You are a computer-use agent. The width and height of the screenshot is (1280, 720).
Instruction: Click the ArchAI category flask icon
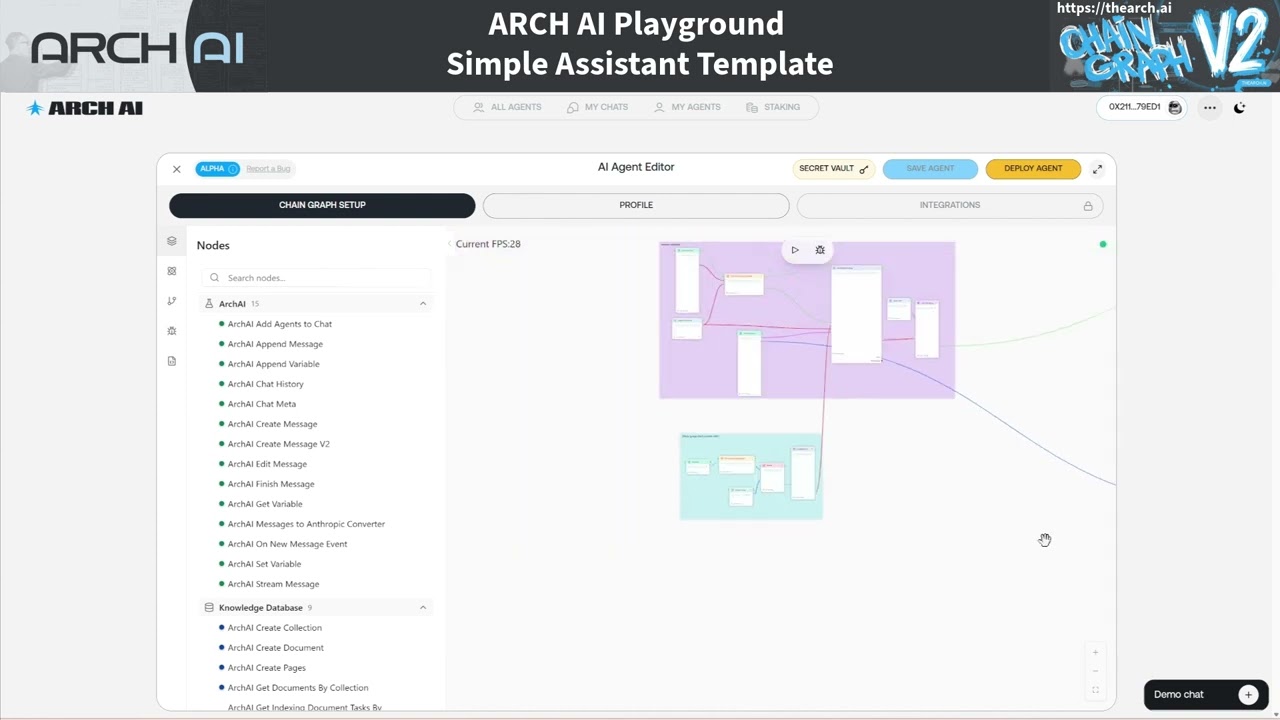209,304
